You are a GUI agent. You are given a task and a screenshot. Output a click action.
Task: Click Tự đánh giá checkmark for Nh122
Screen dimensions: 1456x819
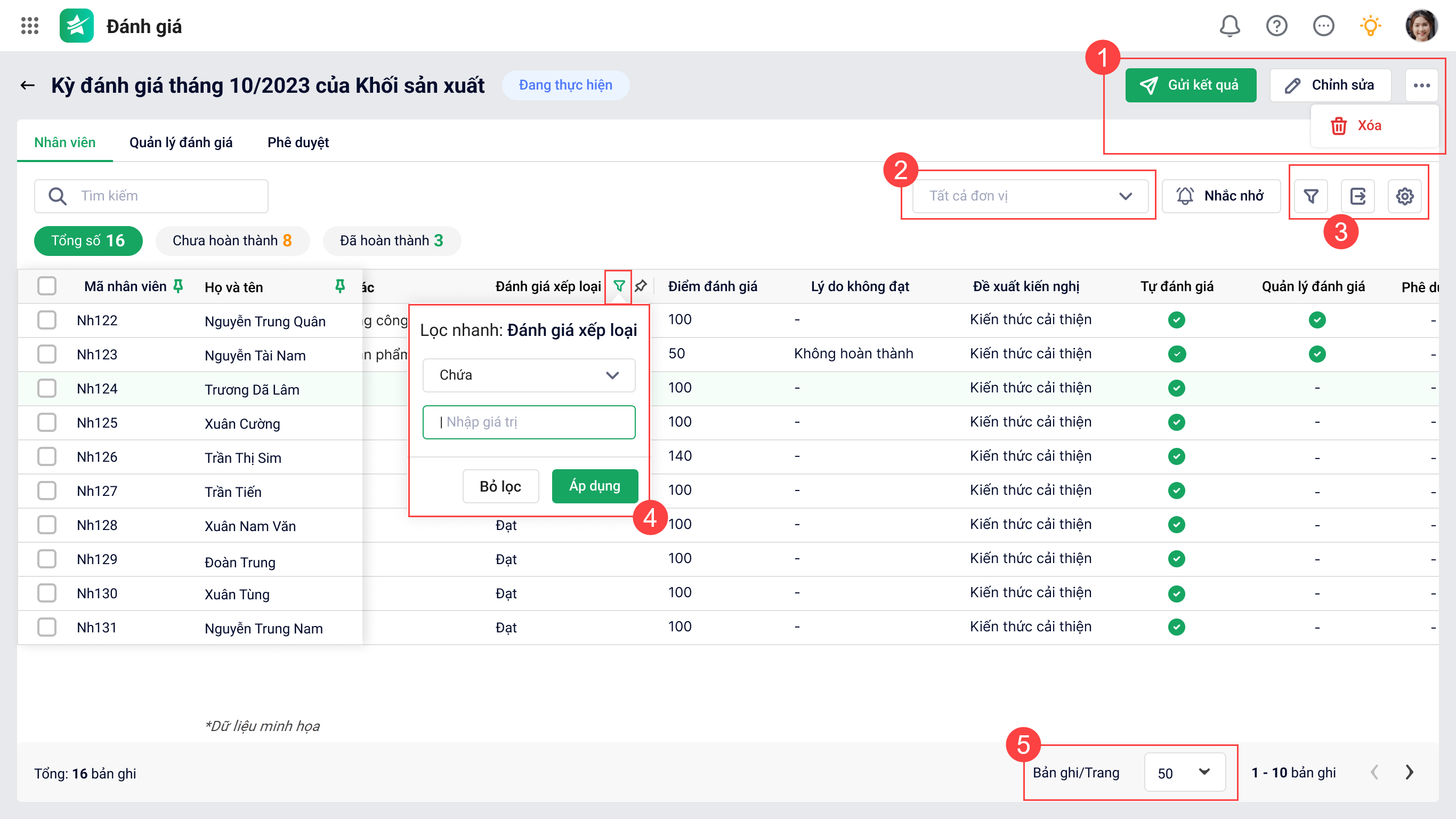click(1176, 320)
